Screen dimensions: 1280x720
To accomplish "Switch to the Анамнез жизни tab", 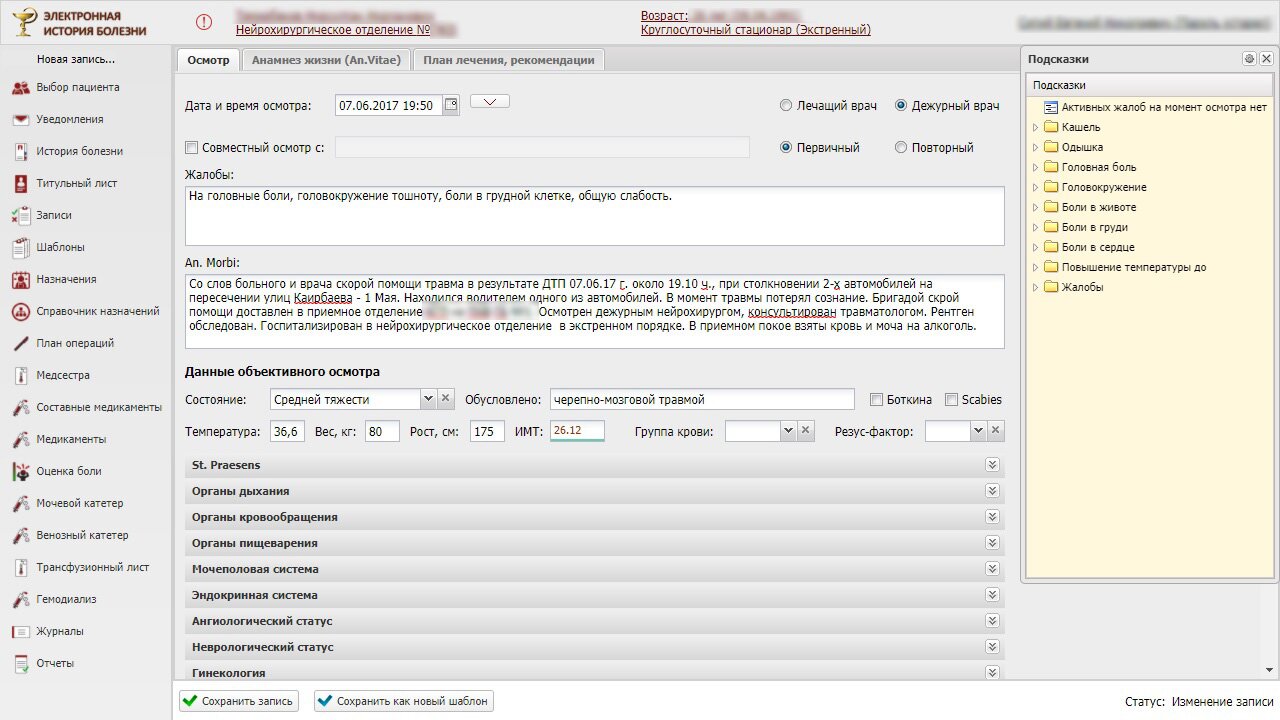I will tap(326, 60).
